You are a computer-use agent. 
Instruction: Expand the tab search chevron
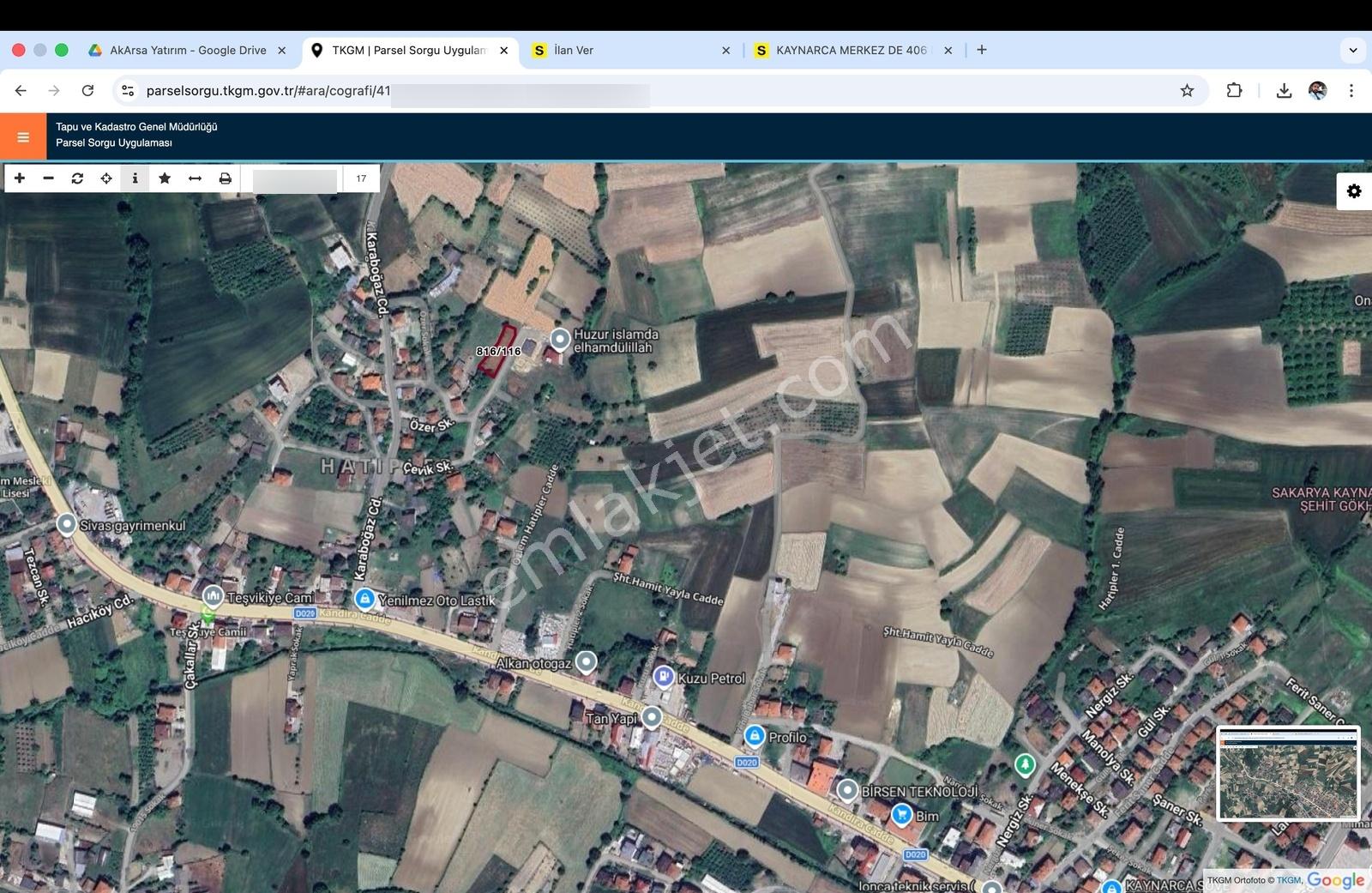pos(1353,50)
